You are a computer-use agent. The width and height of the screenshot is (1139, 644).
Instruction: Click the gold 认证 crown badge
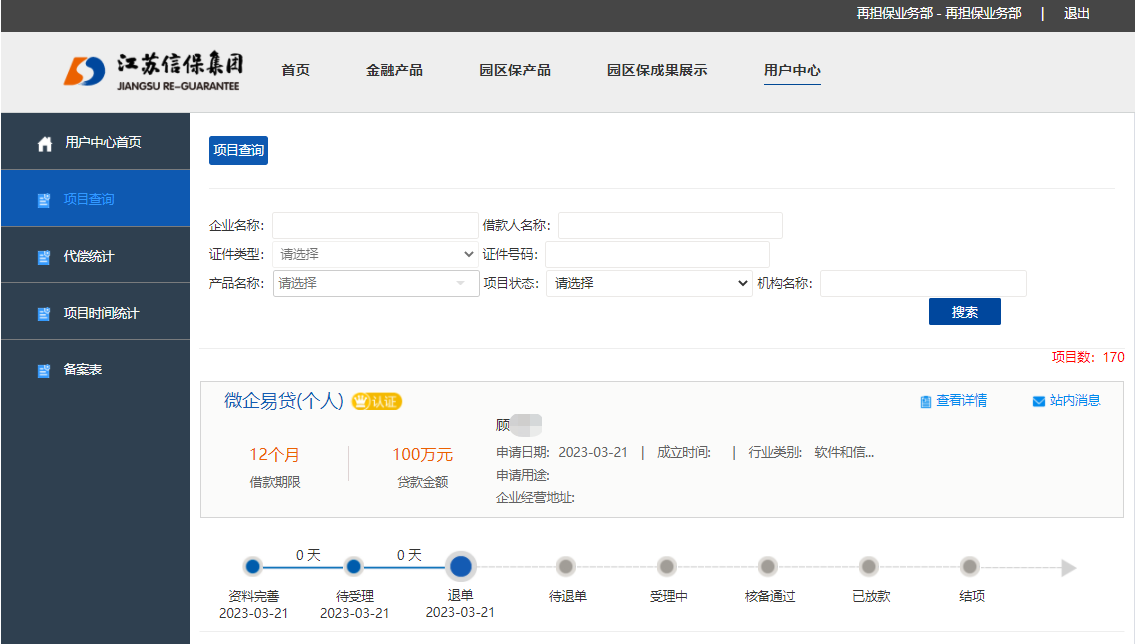click(x=377, y=402)
